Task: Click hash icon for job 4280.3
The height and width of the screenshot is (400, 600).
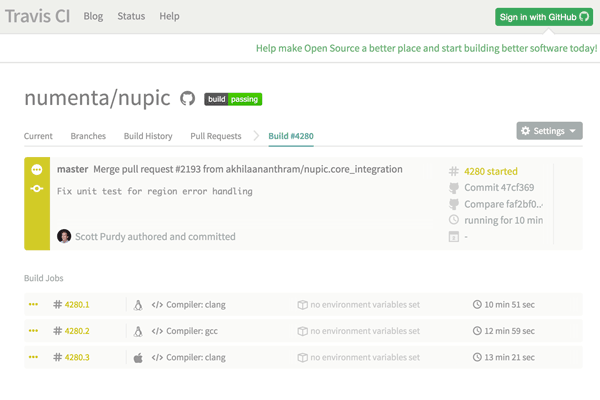Action: (x=57, y=357)
